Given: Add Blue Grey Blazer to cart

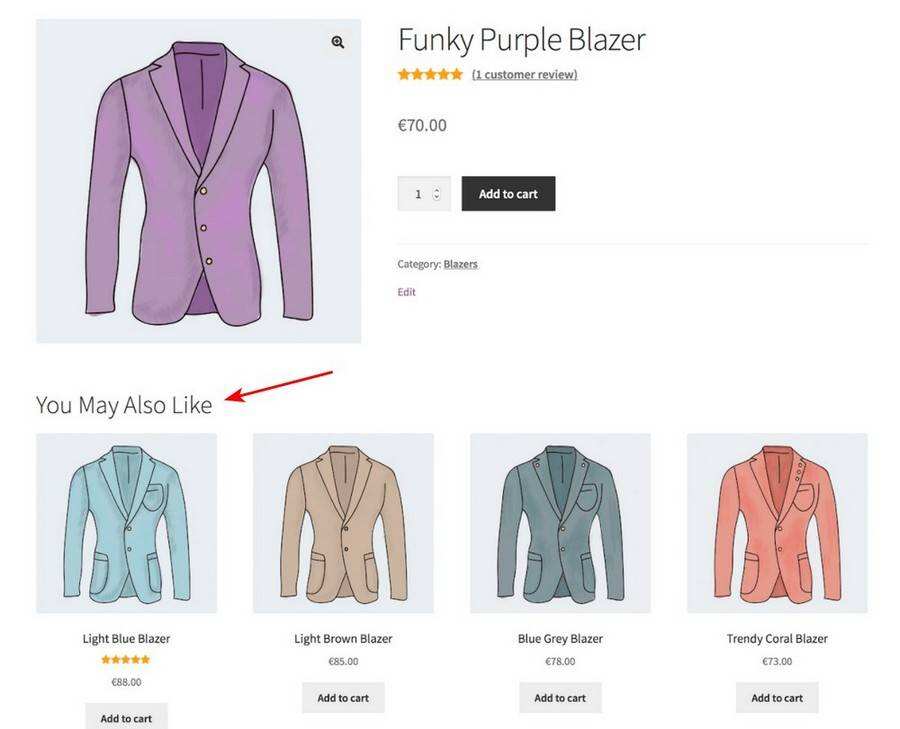Looking at the screenshot, I should click(560, 698).
